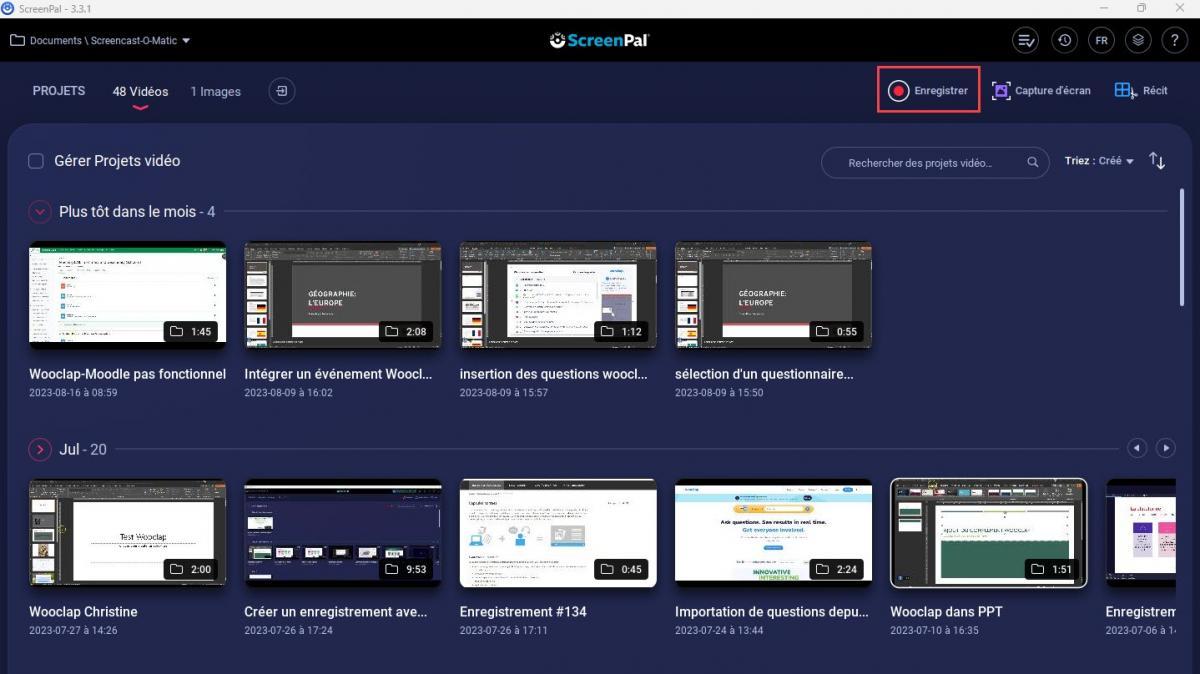
Task: Click the folder icon on the 2:24 badge
Action: [822, 569]
